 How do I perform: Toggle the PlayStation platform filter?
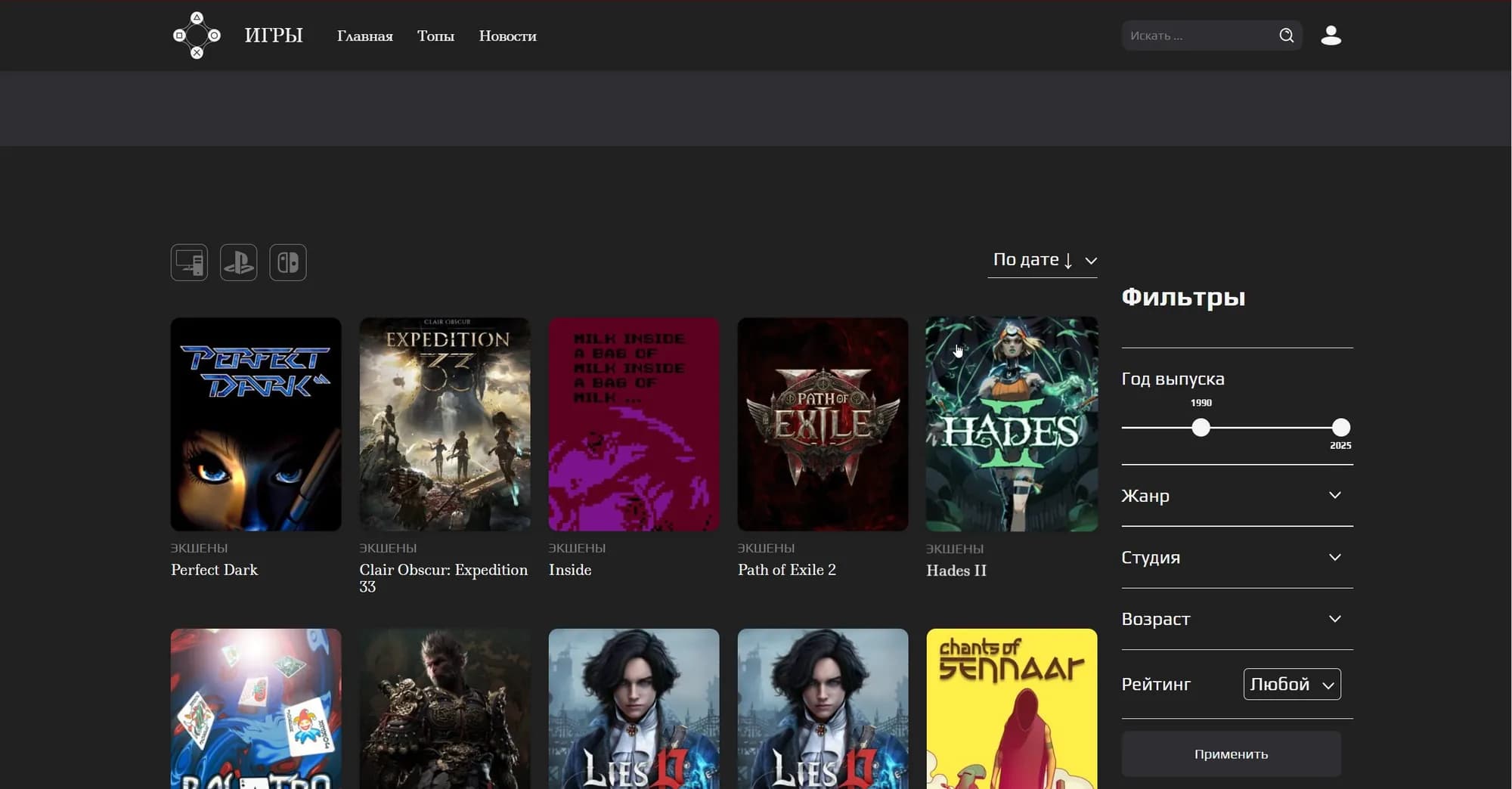pos(239,262)
